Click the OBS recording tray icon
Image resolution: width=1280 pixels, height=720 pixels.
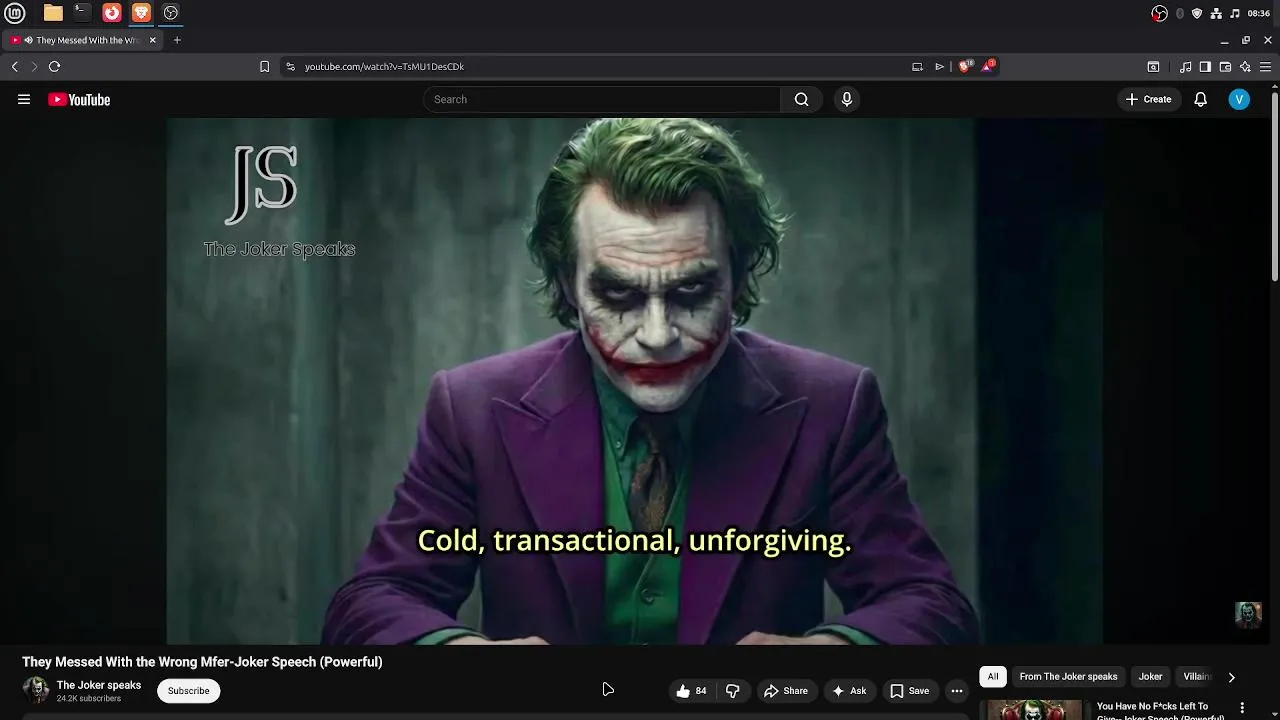pyautogui.click(x=1160, y=13)
